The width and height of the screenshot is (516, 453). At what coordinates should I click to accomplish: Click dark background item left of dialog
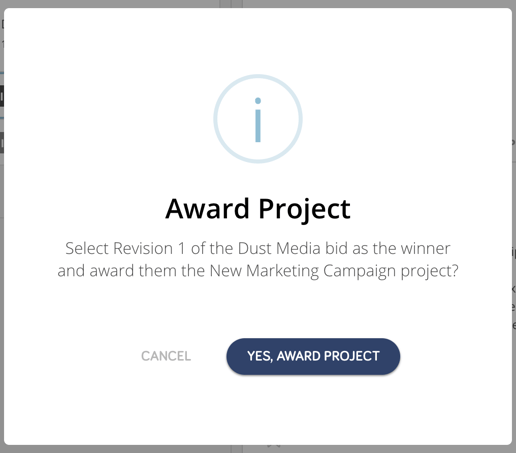point(2,96)
